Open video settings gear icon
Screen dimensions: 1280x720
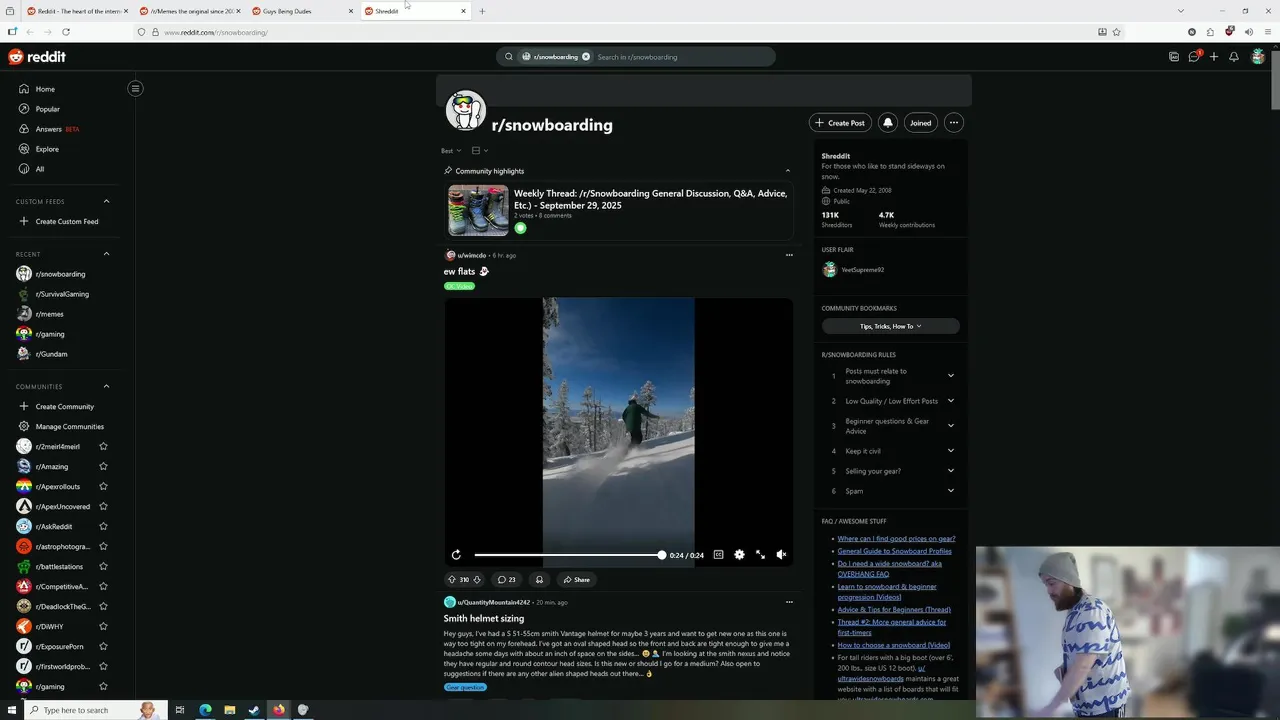(739, 555)
